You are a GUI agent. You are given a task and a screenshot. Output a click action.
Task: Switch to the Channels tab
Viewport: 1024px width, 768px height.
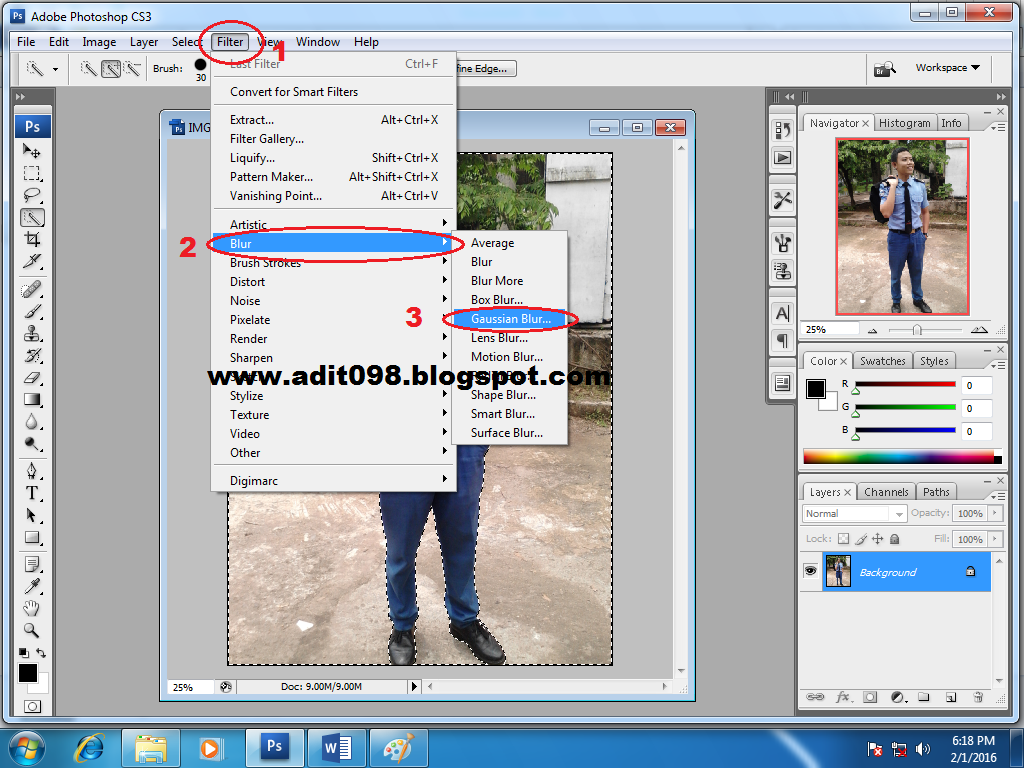[886, 492]
